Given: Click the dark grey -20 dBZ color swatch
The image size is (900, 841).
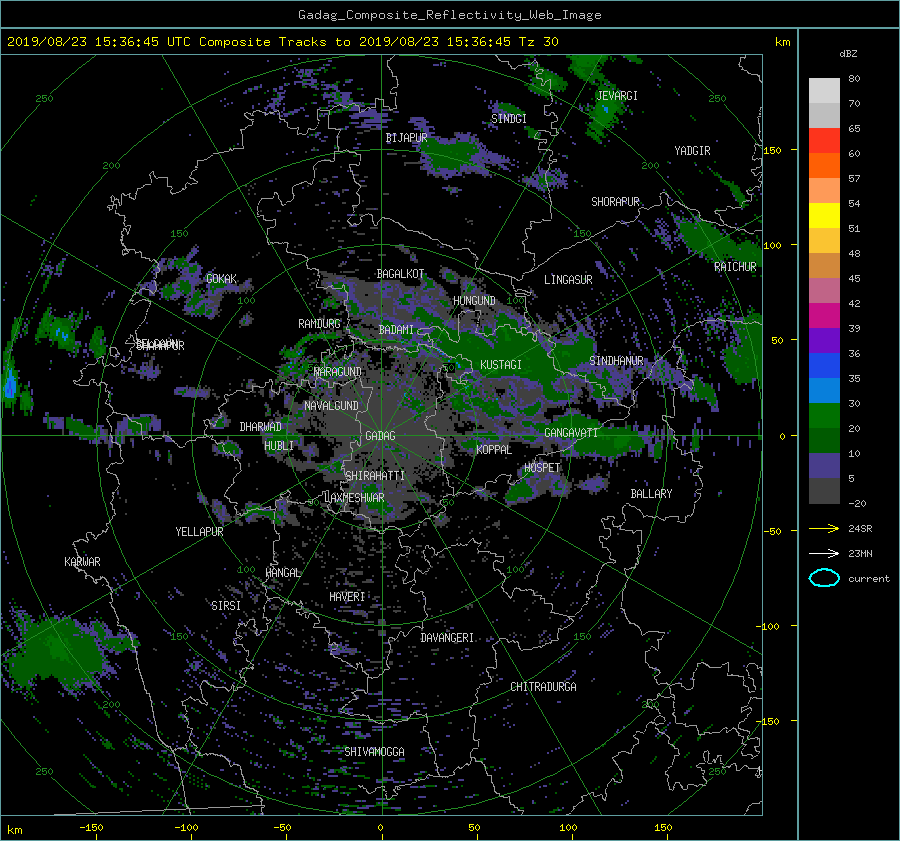Looking at the screenshot, I should click(824, 491).
